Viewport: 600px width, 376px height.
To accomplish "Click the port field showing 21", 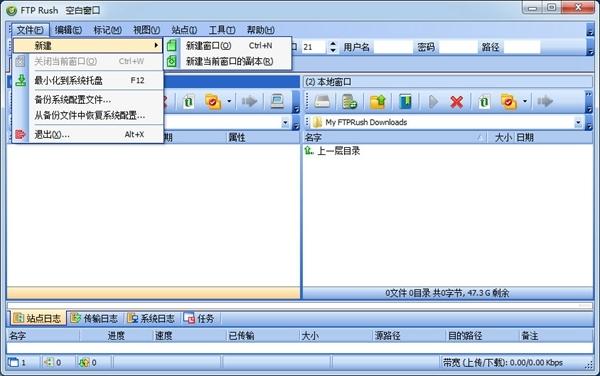I will pos(315,47).
